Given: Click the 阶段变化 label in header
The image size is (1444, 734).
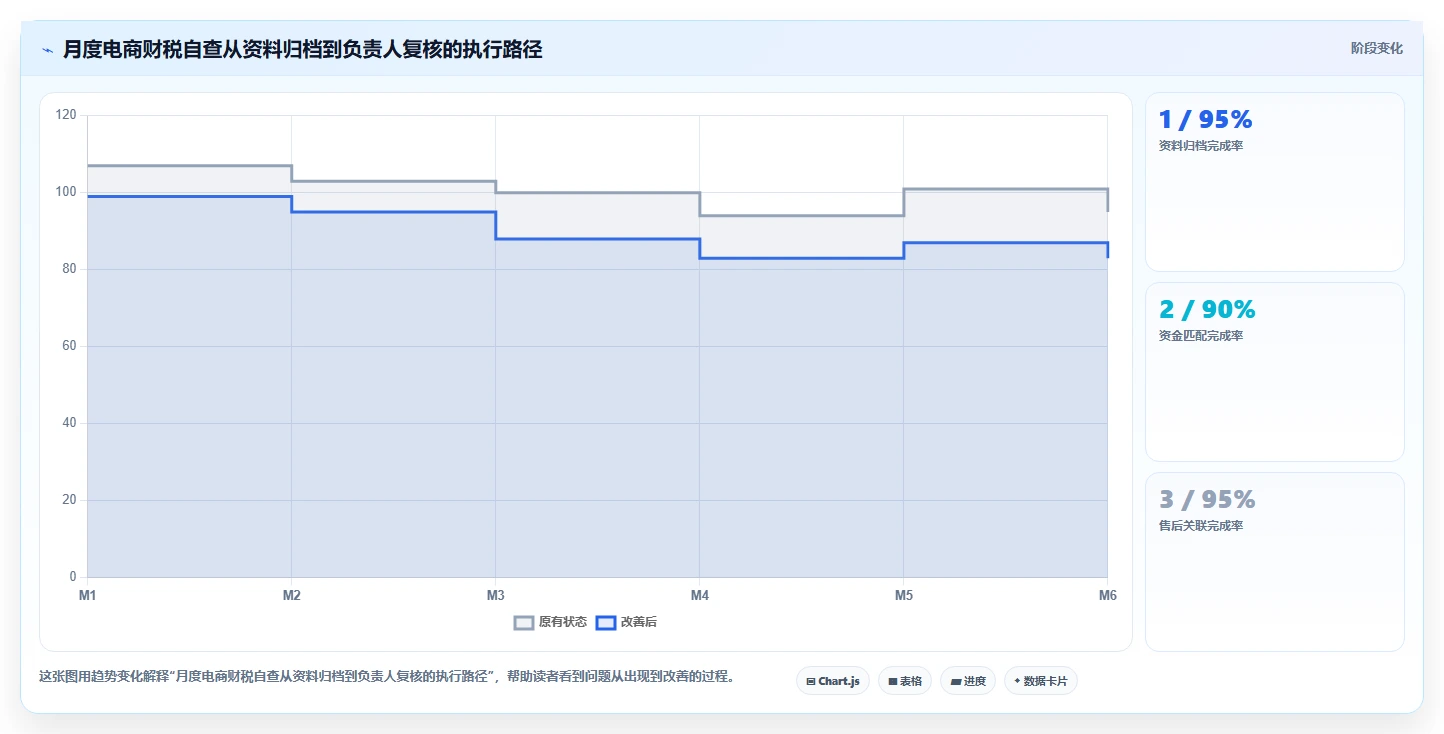Looking at the screenshot, I should [x=1376, y=48].
